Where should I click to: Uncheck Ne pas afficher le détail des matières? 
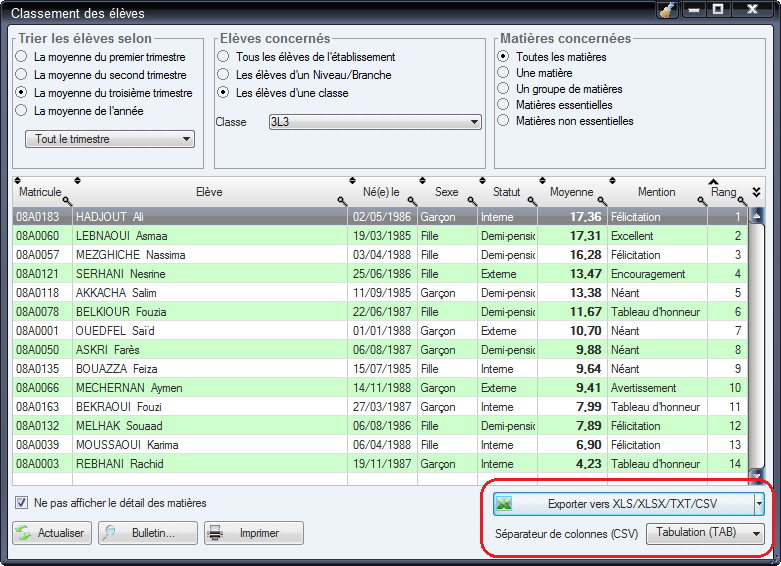click(21, 502)
